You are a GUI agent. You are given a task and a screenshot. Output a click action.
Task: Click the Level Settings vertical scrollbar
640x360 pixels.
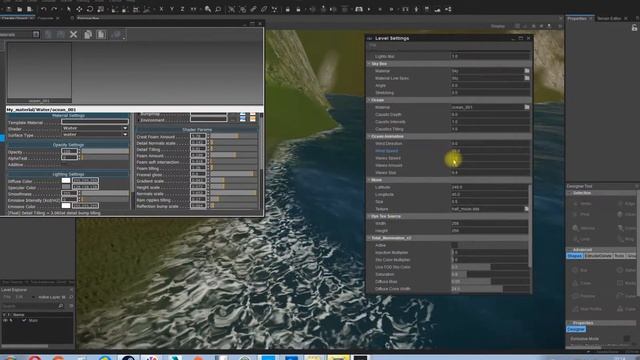[530, 226]
